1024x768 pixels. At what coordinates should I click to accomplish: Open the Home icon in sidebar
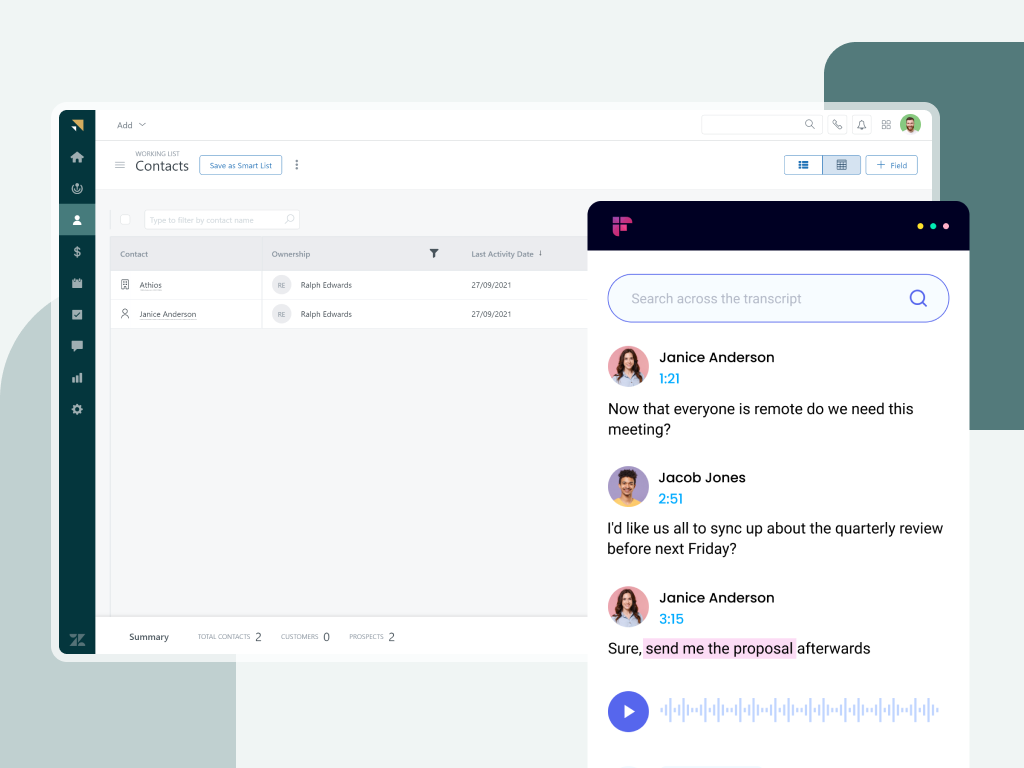point(77,157)
